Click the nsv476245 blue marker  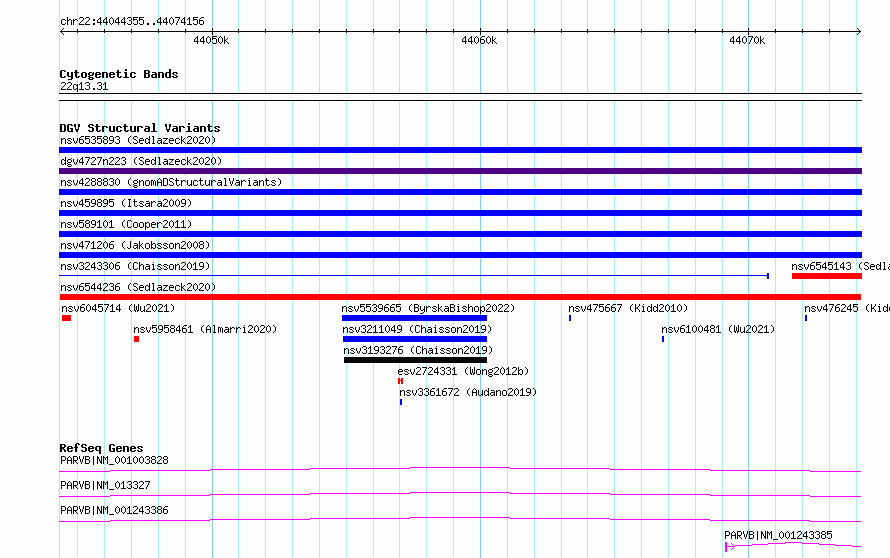pyautogui.click(x=806, y=318)
